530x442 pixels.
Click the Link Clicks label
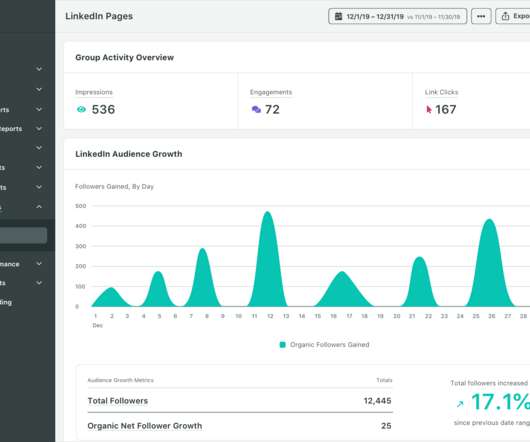pyautogui.click(x=441, y=92)
